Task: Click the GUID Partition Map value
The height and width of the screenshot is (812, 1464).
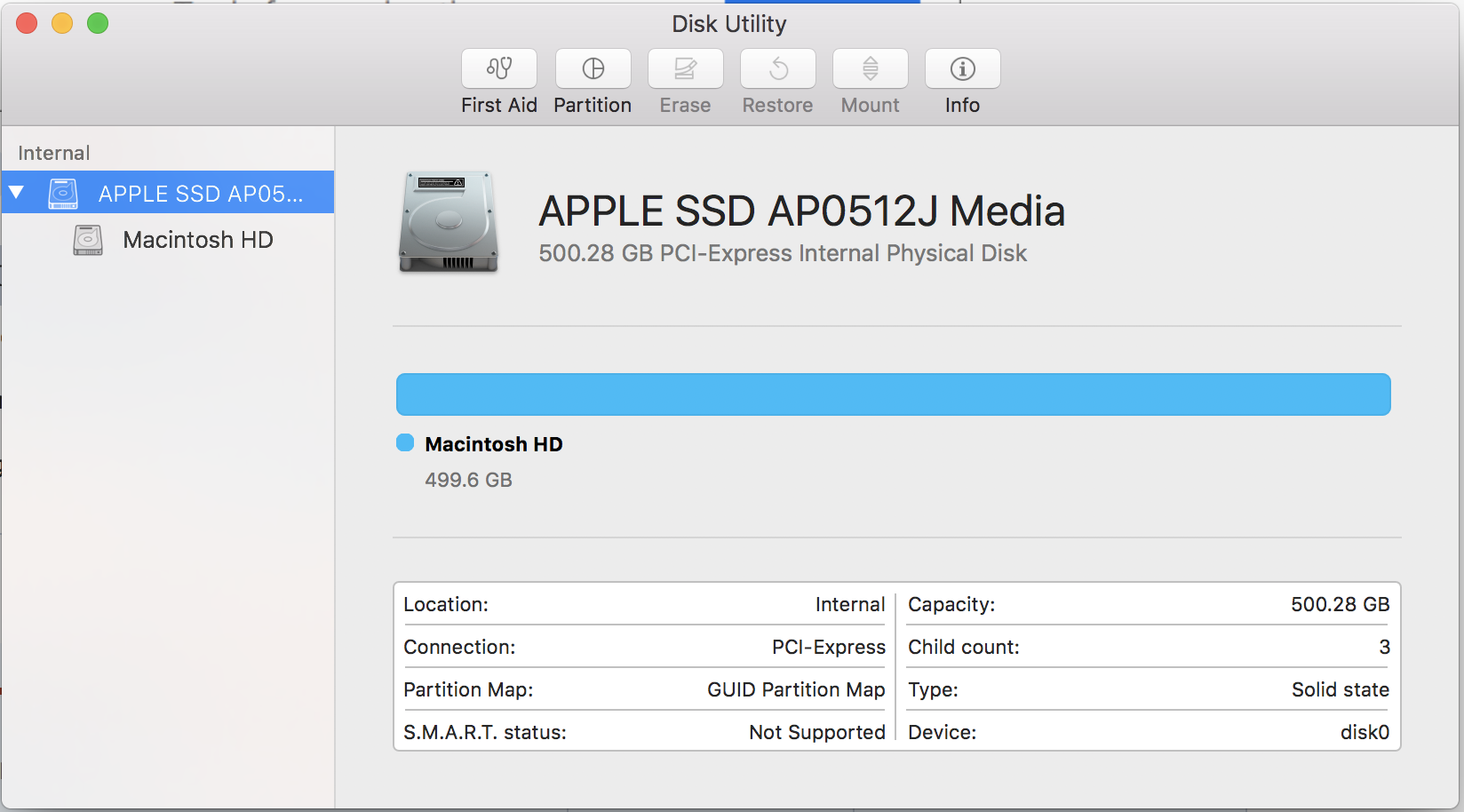Action: point(796,689)
